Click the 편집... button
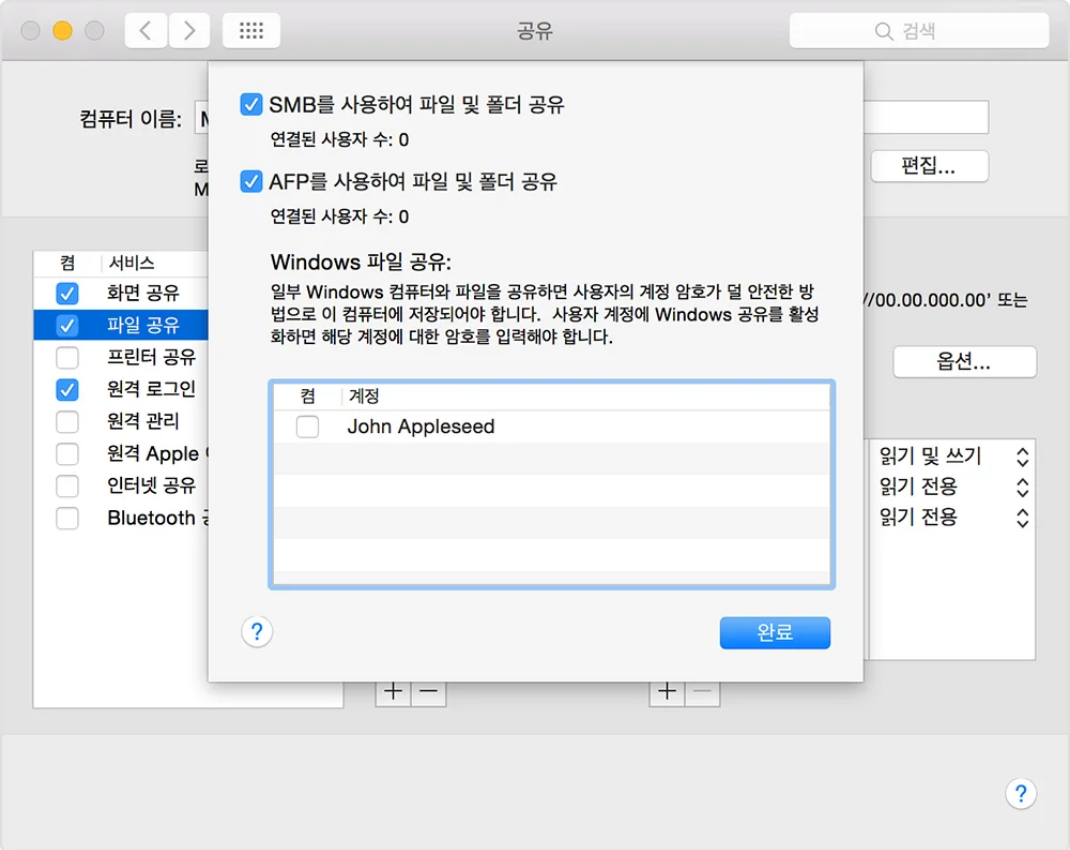Image resolution: width=1070 pixels, height=850 pixels. point(929,167)
